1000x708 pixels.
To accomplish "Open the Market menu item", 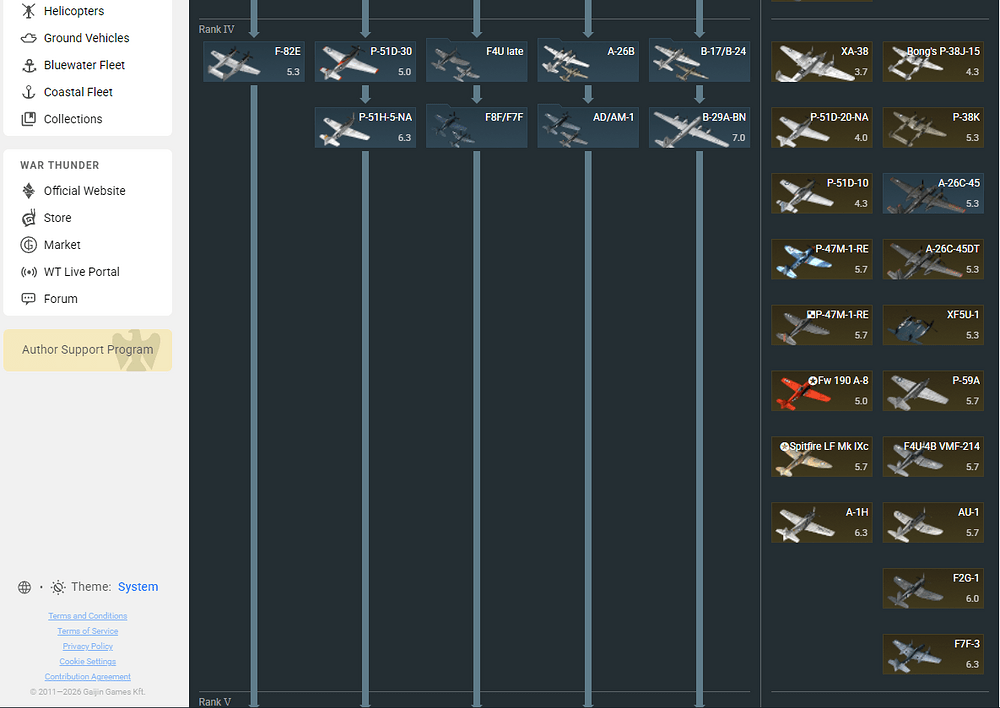I will (x=62, y=245).
